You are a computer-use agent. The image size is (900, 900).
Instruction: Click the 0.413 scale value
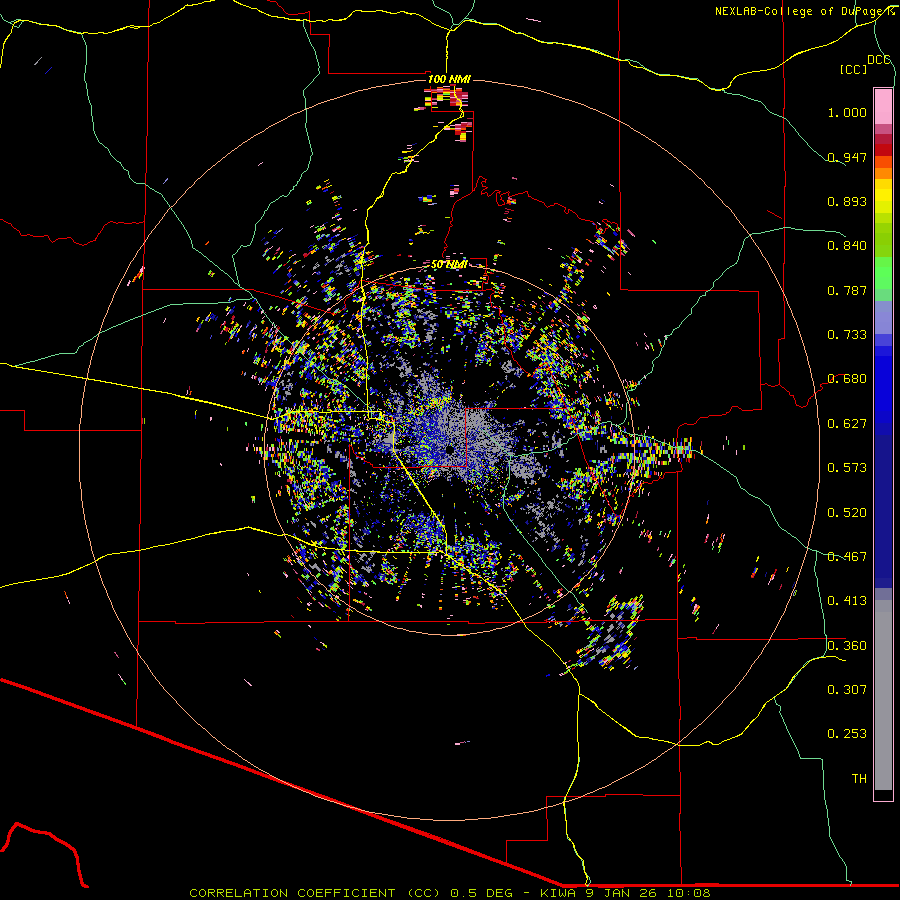[847, 601]
